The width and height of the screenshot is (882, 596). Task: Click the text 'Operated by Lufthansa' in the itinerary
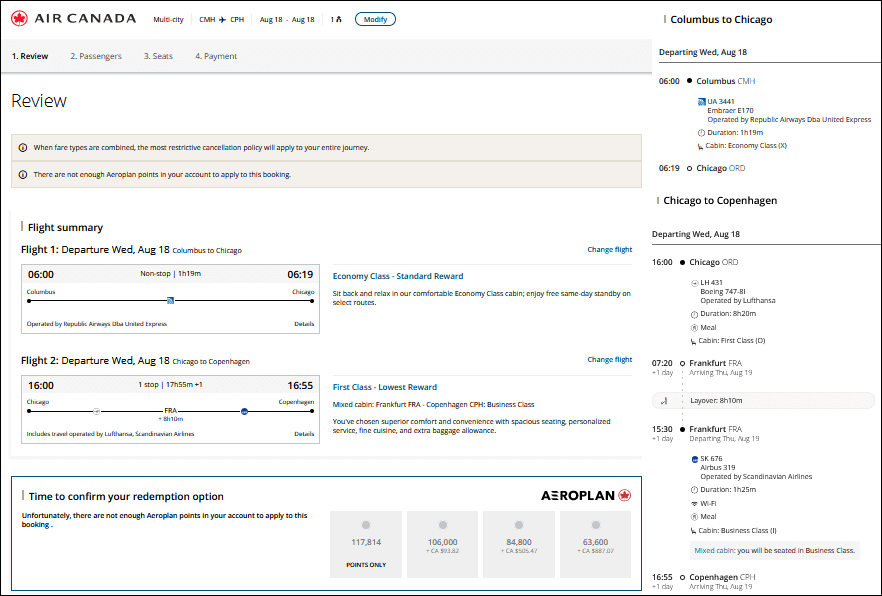(x=737, y=301)
